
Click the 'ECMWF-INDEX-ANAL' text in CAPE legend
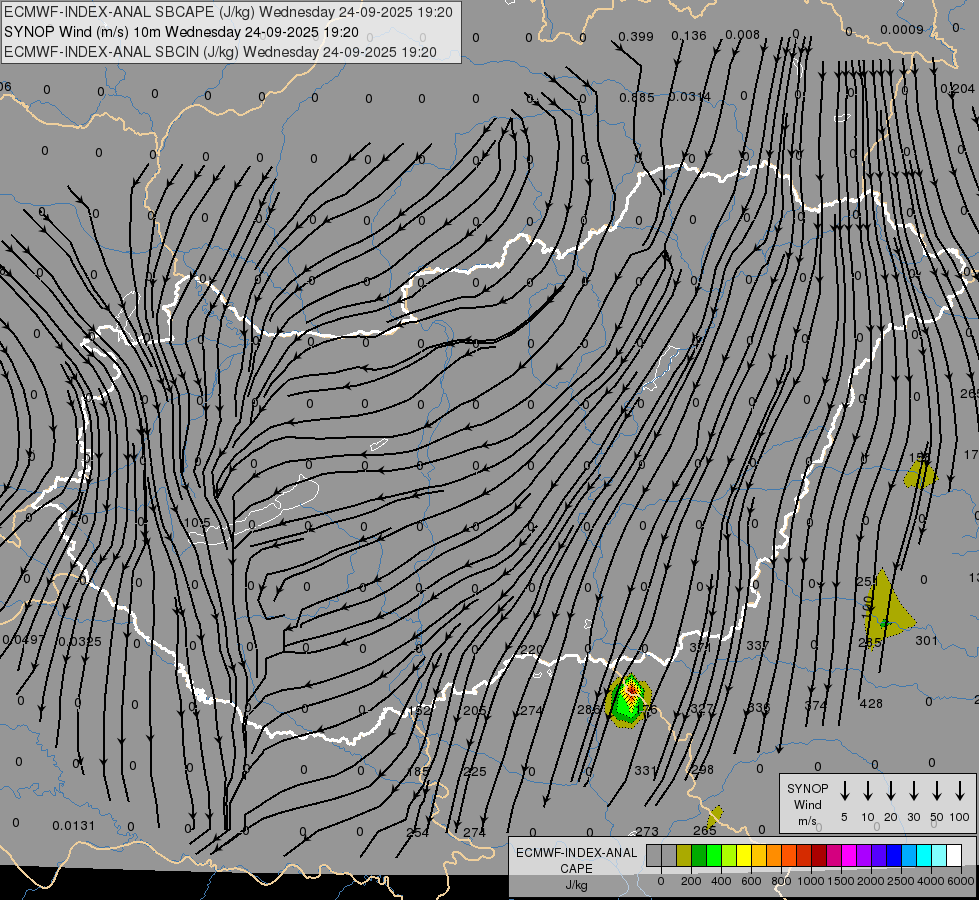pos(576,853)
